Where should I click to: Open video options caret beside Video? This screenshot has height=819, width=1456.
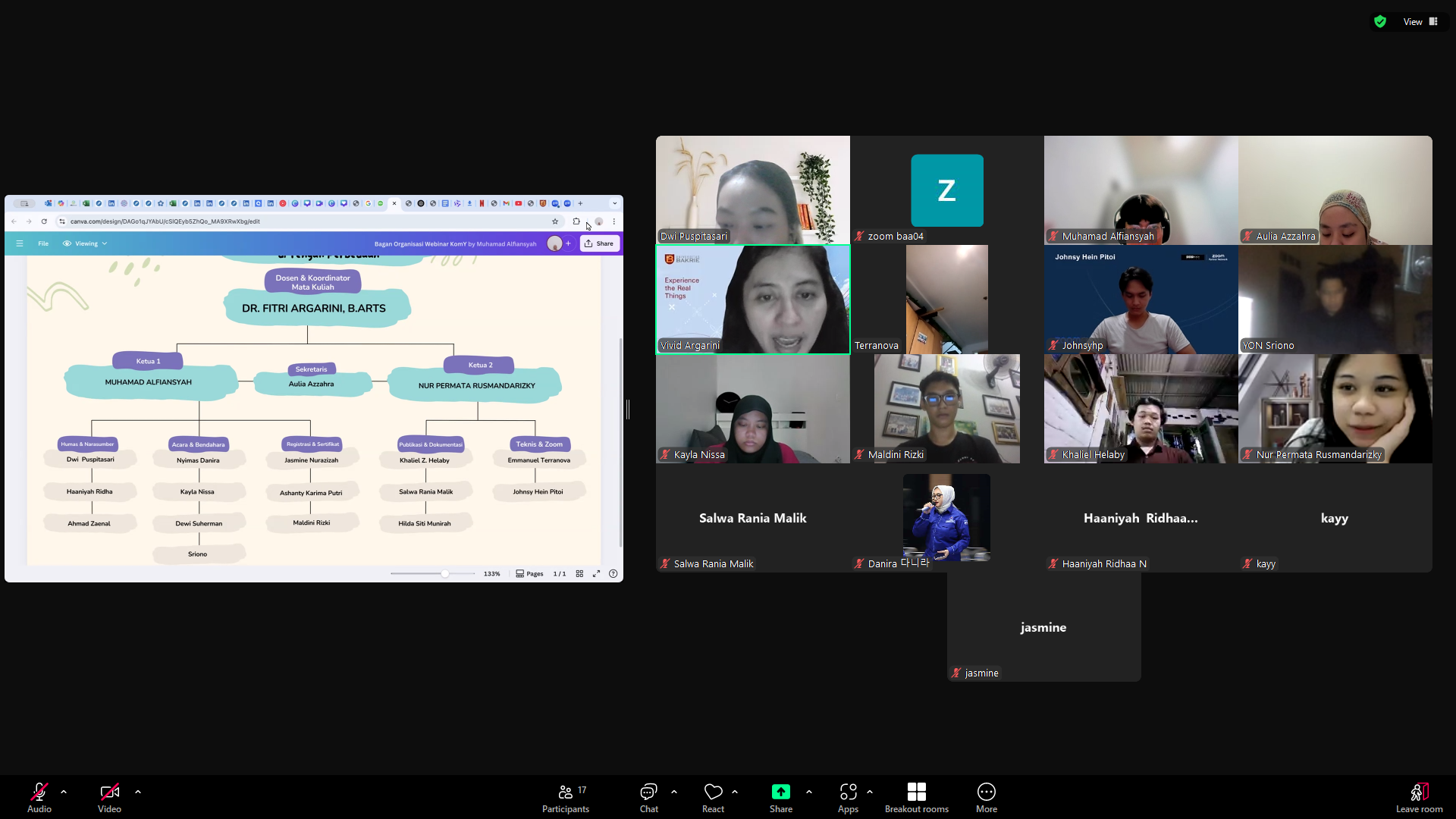(138, 792)
